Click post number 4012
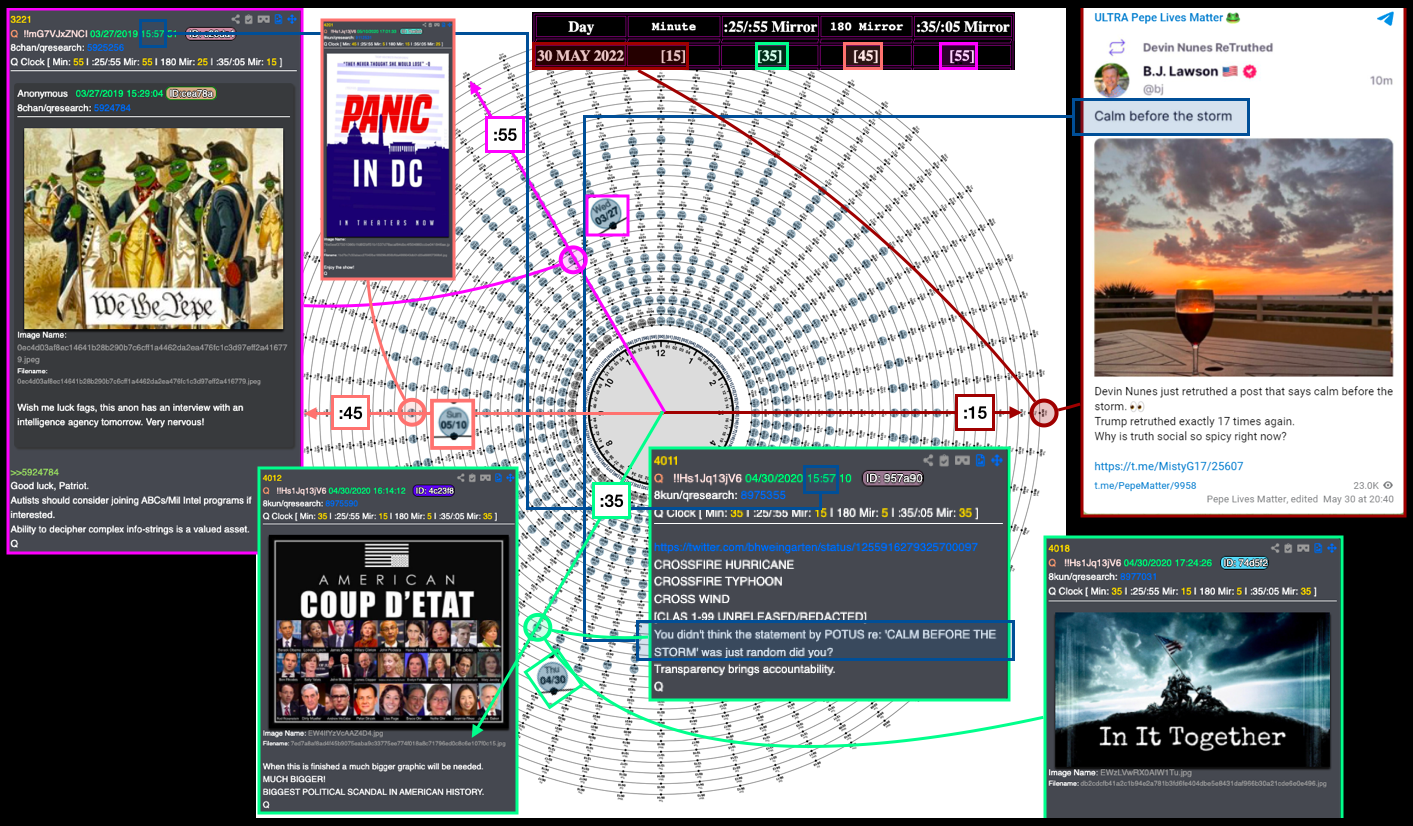 pos(272,478)
